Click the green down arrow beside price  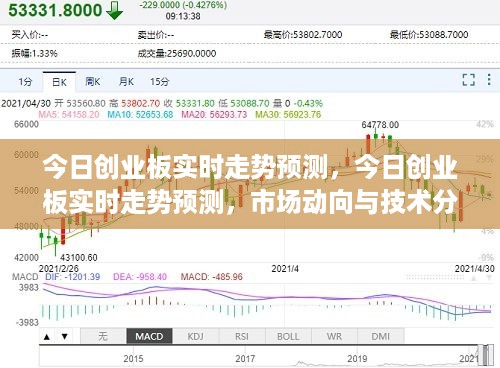click(114, 10)
